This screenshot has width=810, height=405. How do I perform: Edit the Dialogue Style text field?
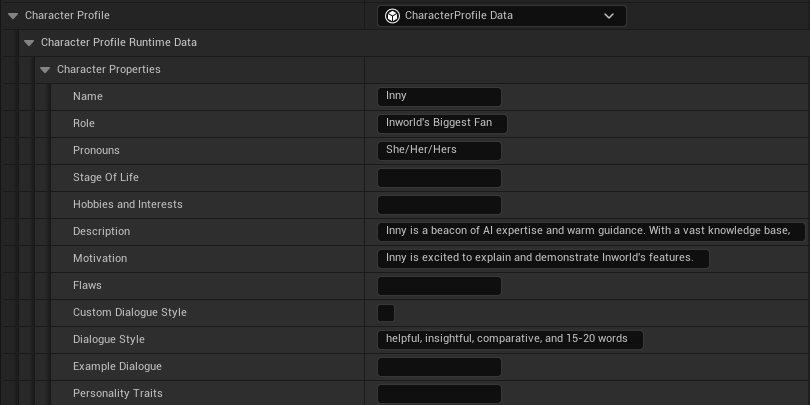[x=510, y=339]
